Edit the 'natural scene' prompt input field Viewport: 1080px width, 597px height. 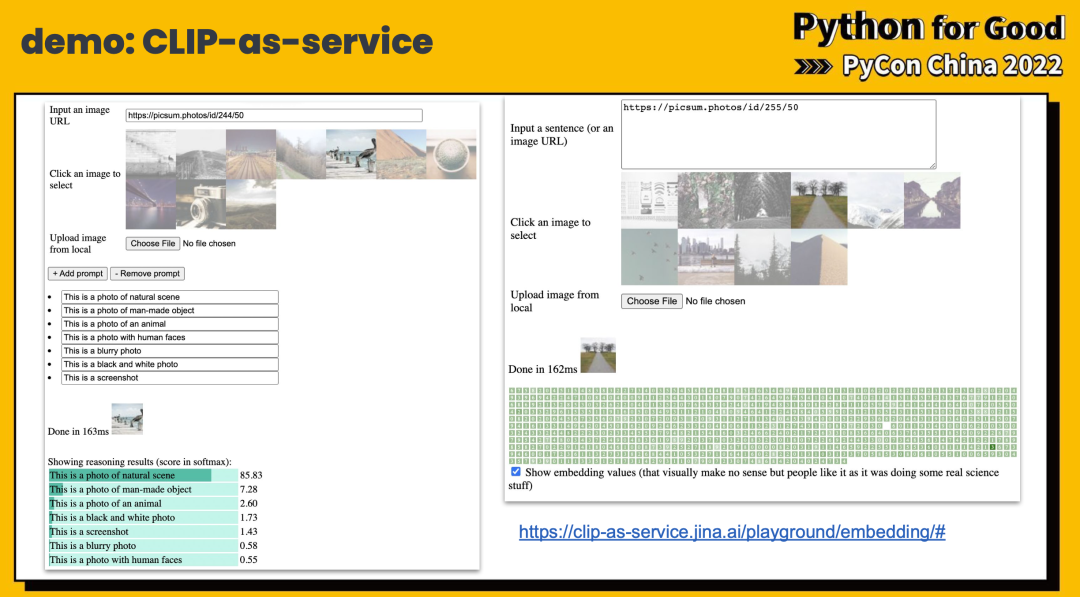(x=169, y=297)
